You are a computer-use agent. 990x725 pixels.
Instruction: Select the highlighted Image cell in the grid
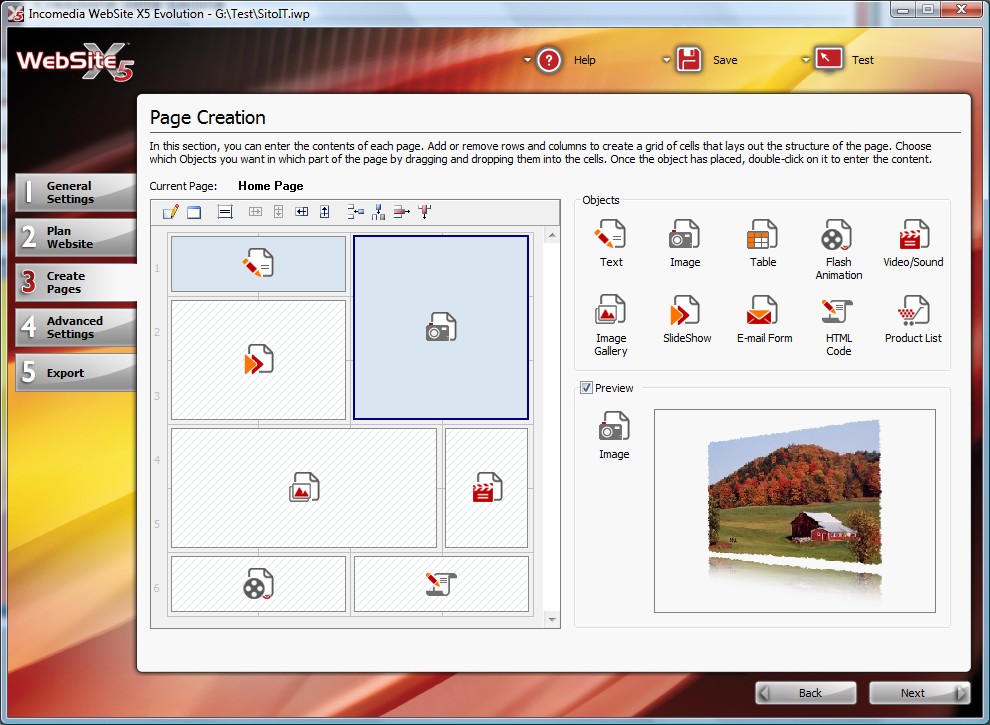(x=441, y=327)
